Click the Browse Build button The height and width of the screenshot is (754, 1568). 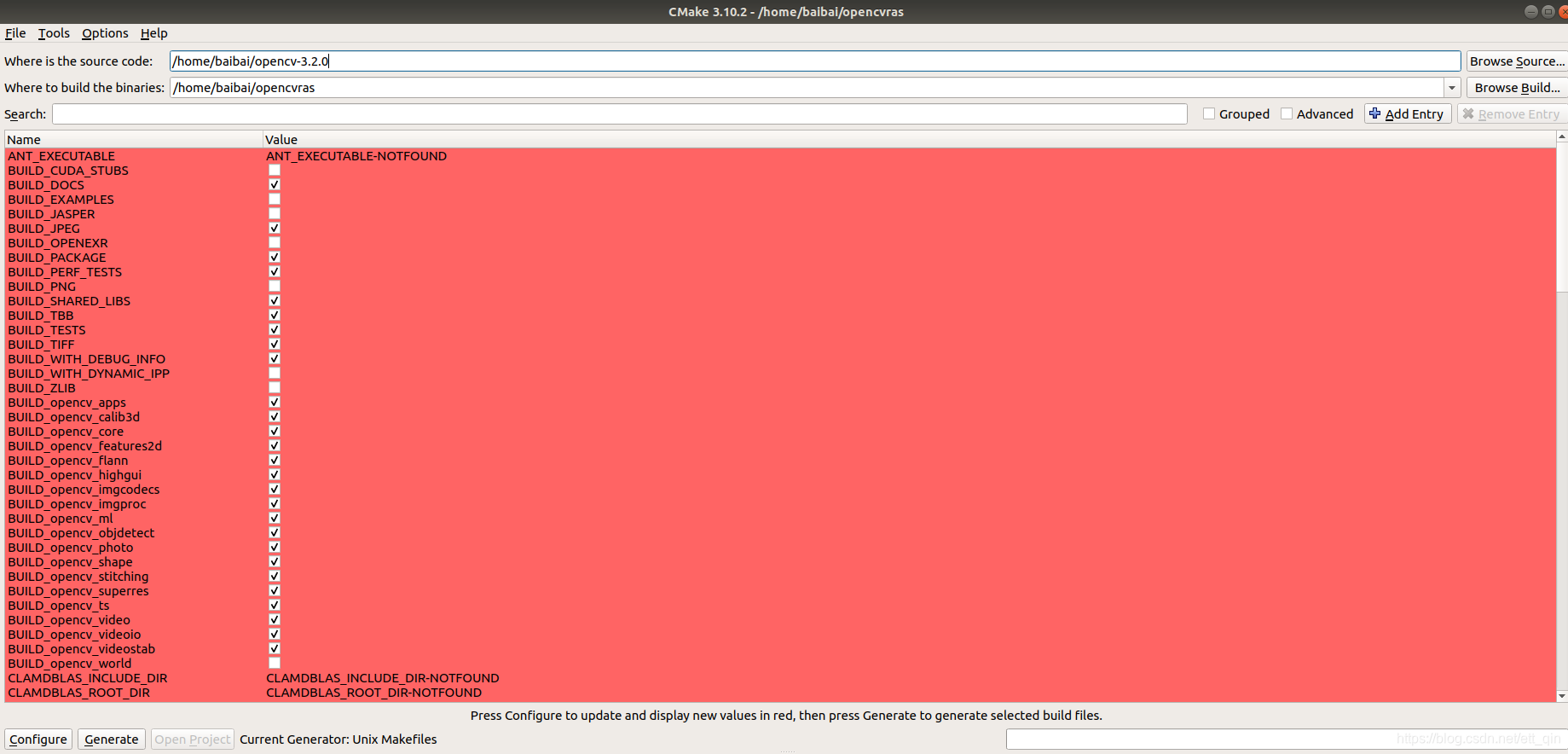pyautogui.click(x=1517, y=88)
